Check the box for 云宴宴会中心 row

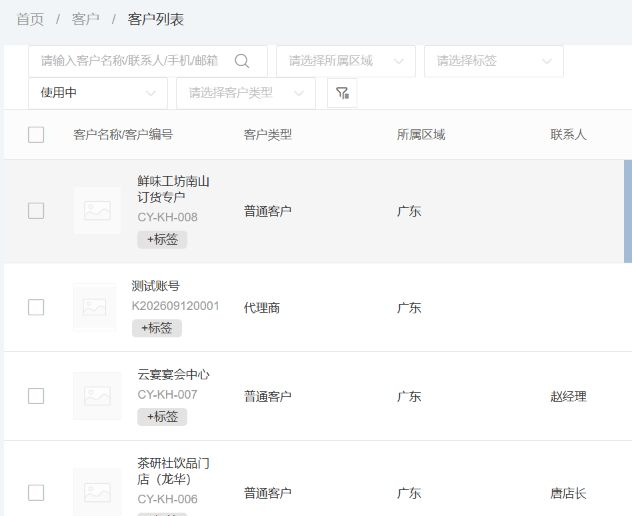36,396
